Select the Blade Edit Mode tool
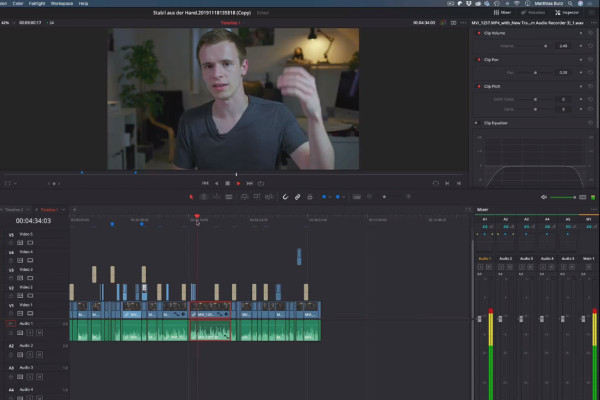 pos(229,197)
